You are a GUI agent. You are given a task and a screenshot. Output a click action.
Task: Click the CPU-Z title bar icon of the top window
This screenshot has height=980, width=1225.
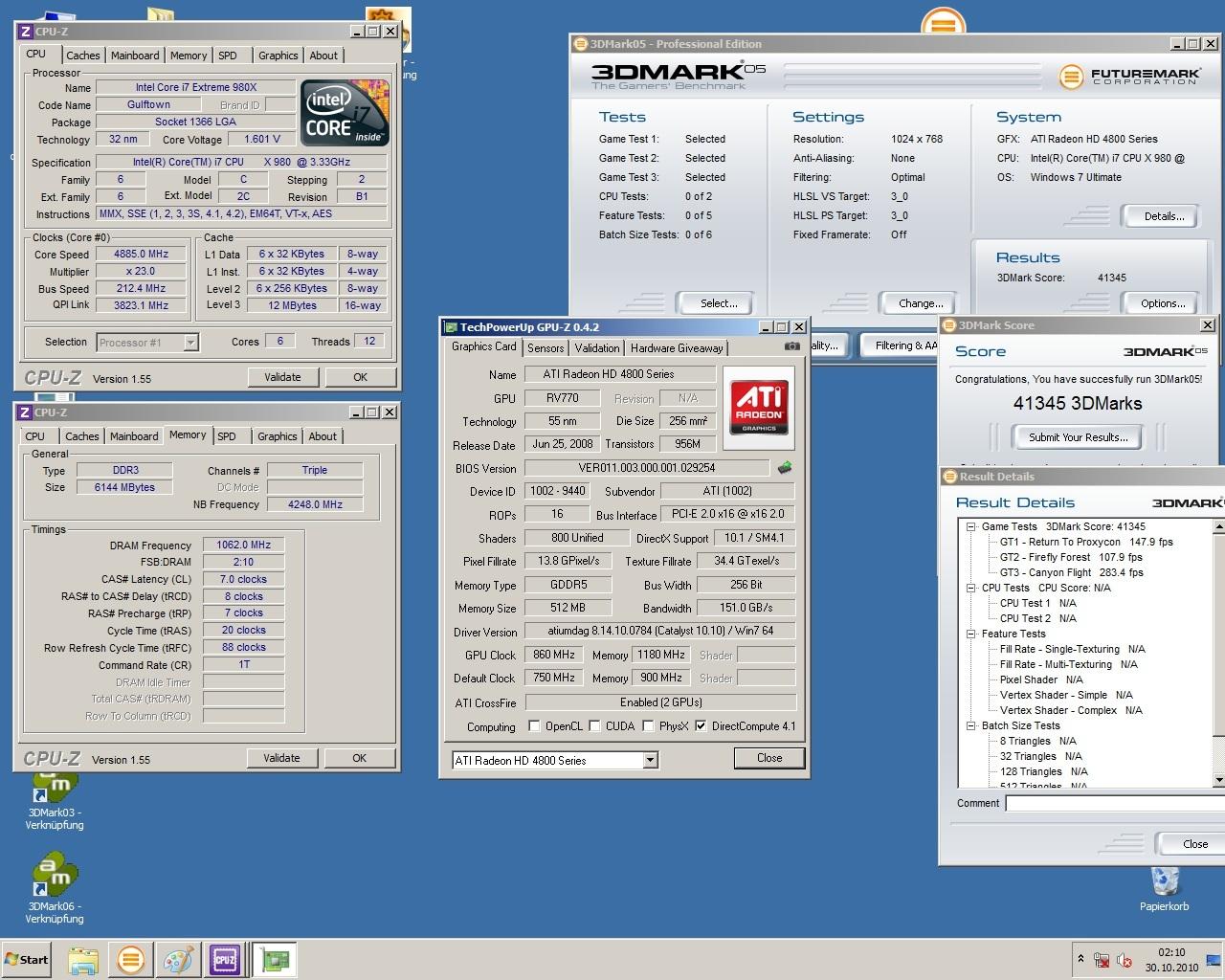point(26,32)
